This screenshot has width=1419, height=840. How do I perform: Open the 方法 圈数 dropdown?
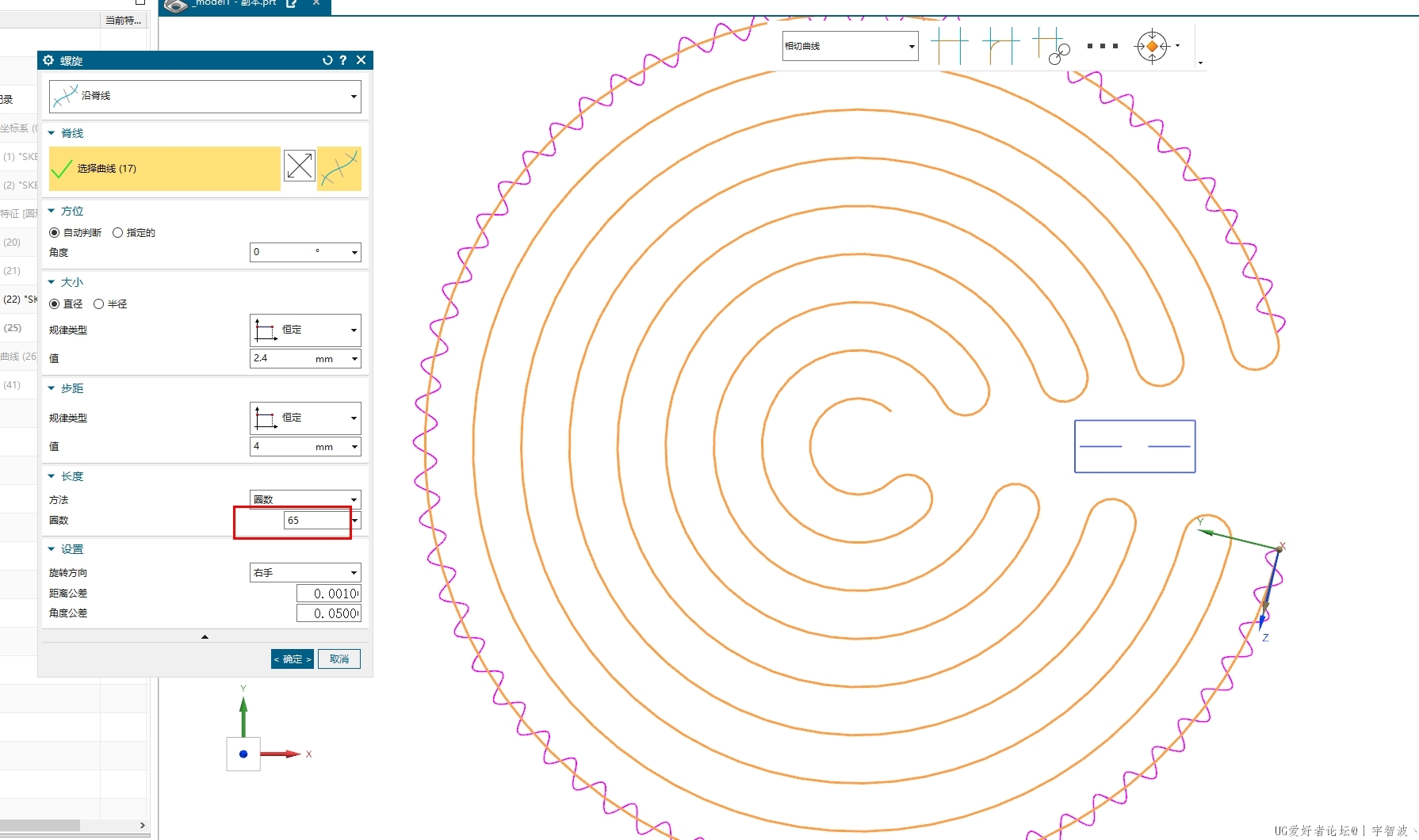(305, 499)
